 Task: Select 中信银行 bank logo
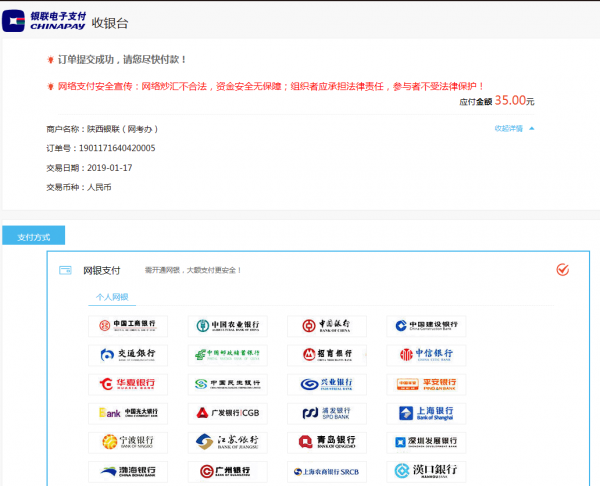pyautogui.click(x=426, y=355)
